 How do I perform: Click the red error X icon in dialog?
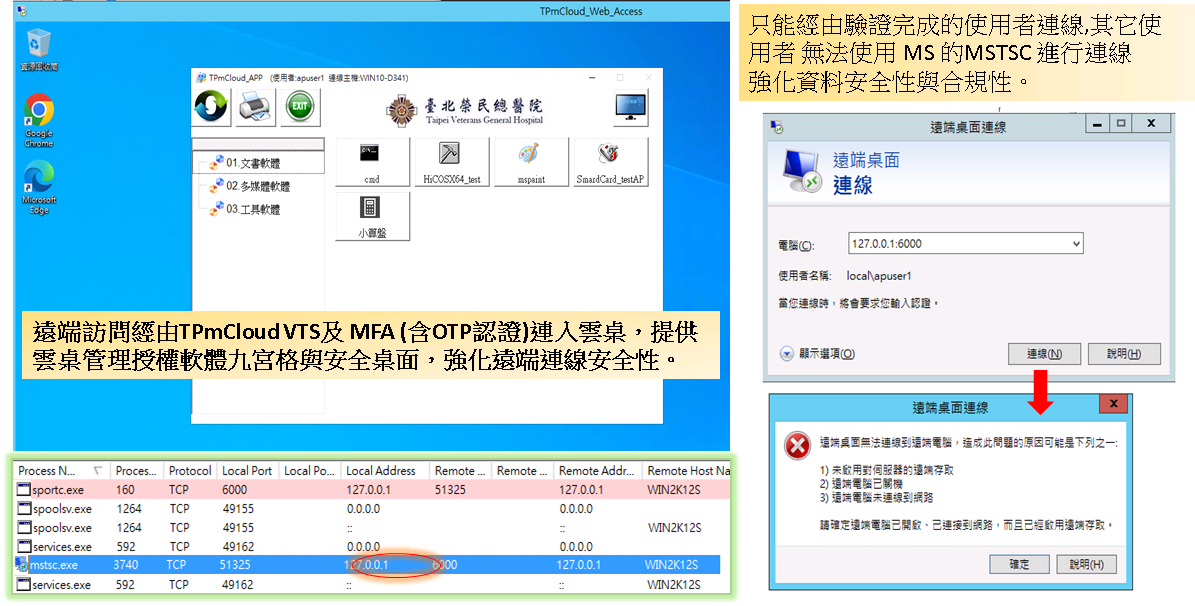(x=797, y=447)
